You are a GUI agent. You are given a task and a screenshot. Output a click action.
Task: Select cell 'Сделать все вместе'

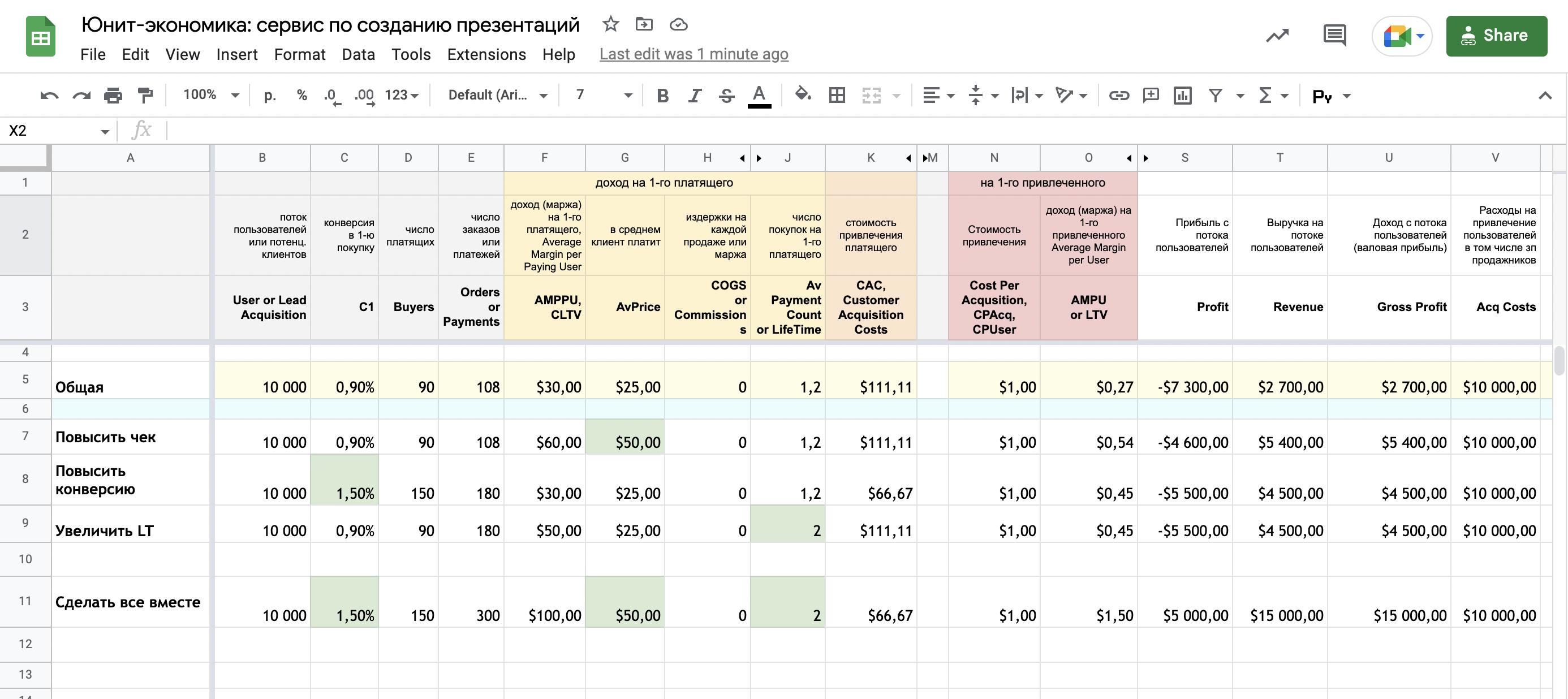tap(131, 602)
